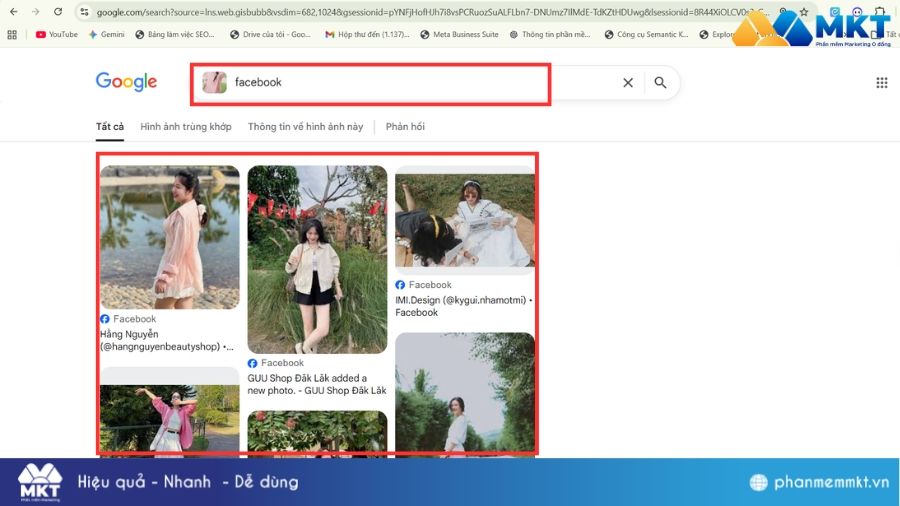Run search with magnifier icon

pyautogui.click(x=661, y=83)
